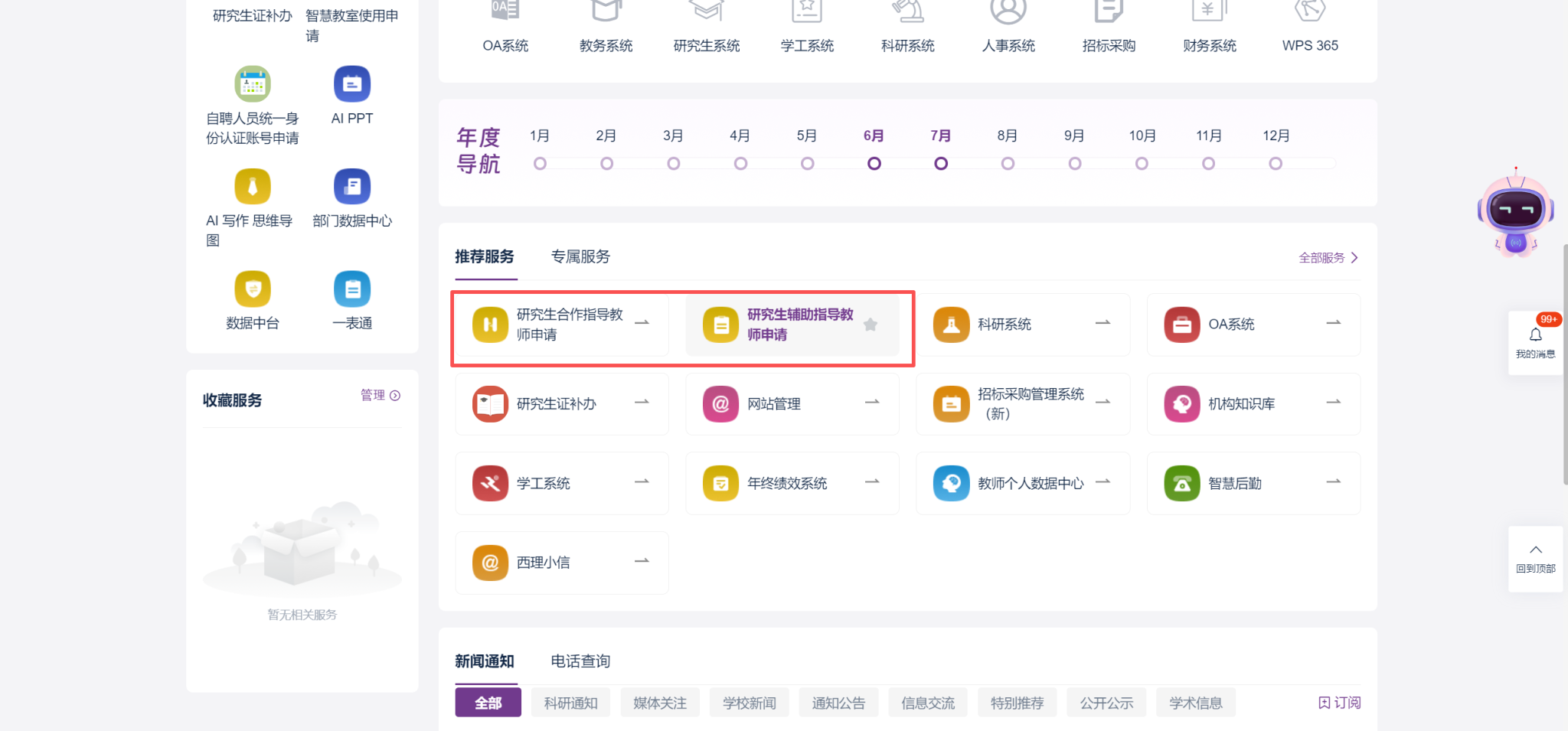Select the 6月 timeline marker
This screenshot has width=1568, height=731.
point(874,164)
